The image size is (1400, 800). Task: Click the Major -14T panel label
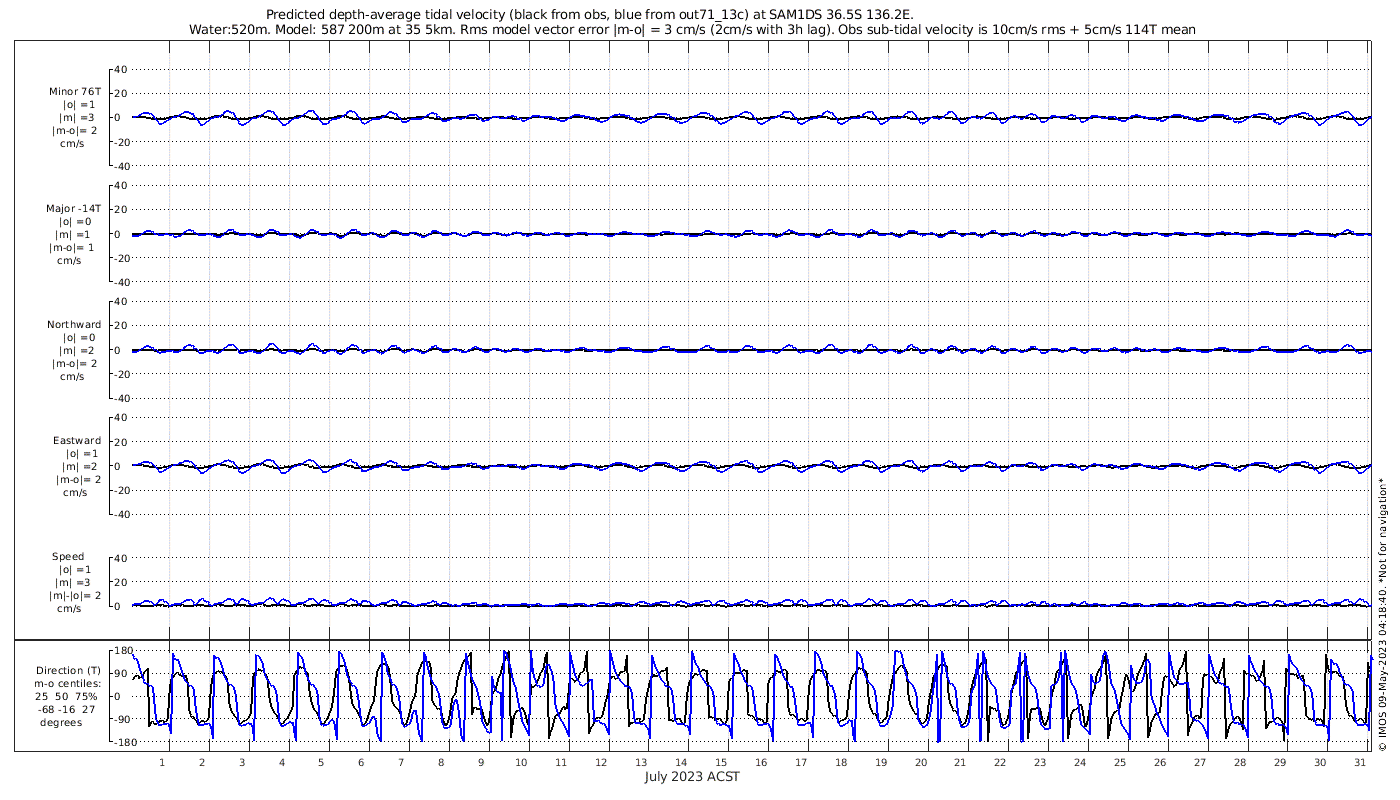[x=74, y=209]
